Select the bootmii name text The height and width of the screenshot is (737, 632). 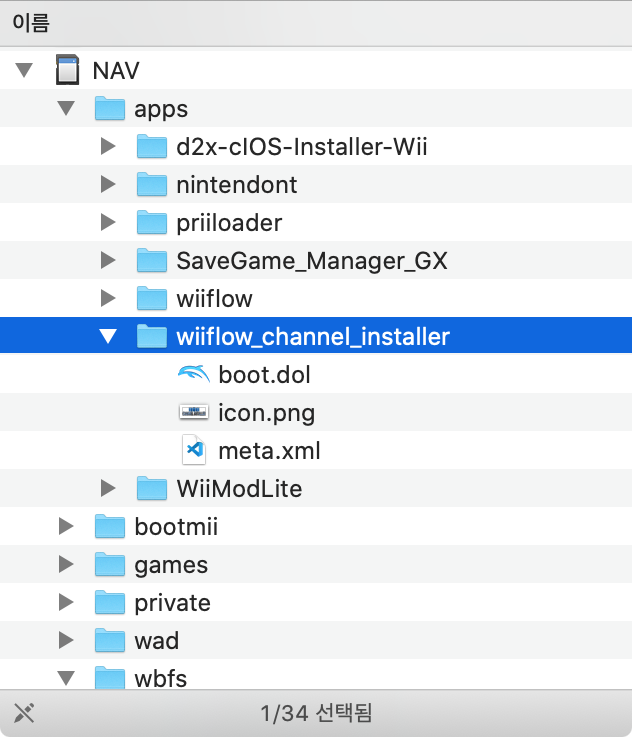(x=176, y=527)
